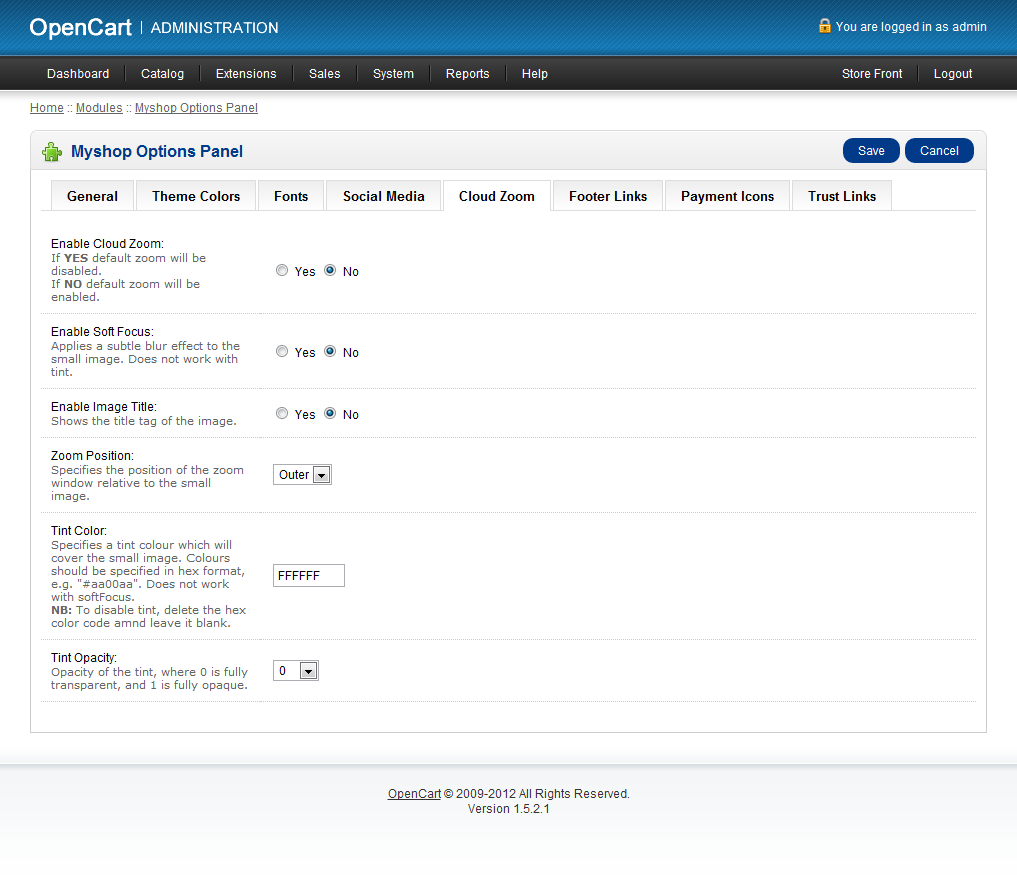Select Yes for Enable Image Title
Image resolution: width=1017 pixels, height=876 pixels.
pyautogui.click(x=281, y=414)
